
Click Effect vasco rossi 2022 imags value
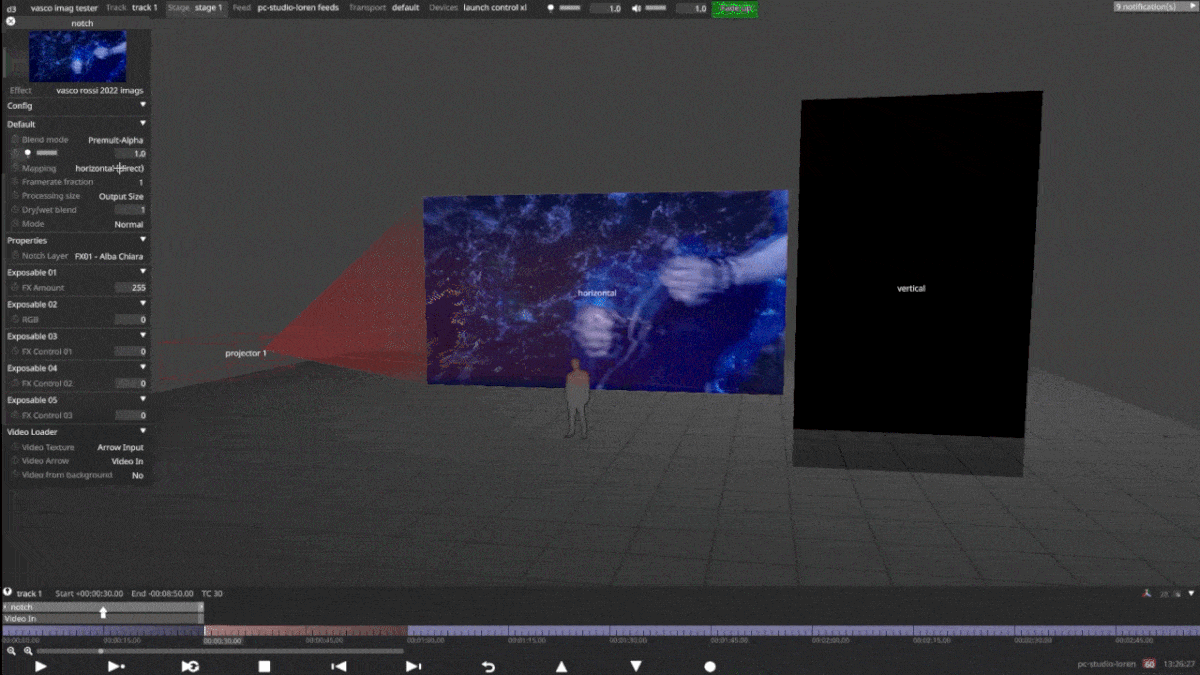(x=100, y=90)
